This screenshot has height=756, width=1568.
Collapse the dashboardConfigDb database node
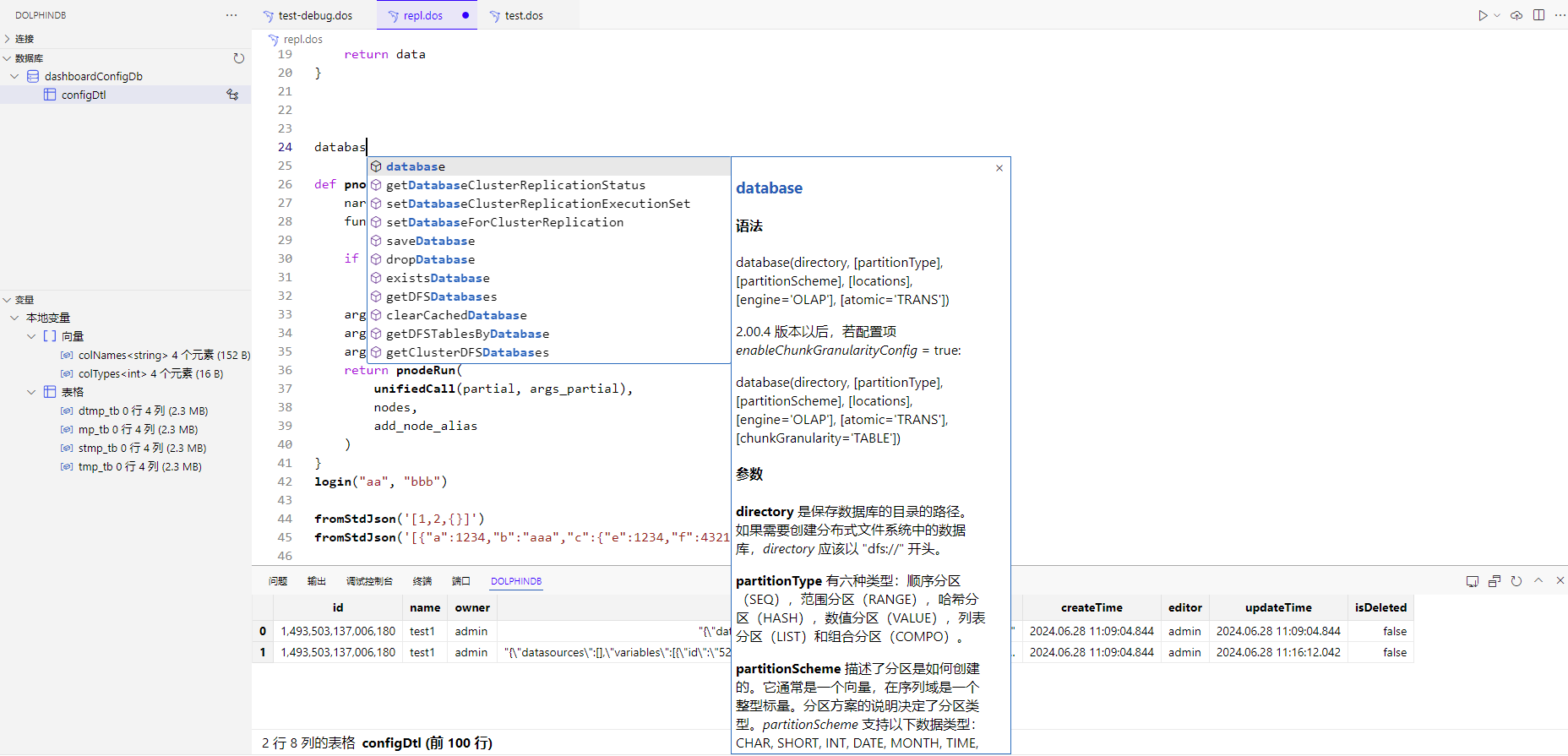coord(14,76)
